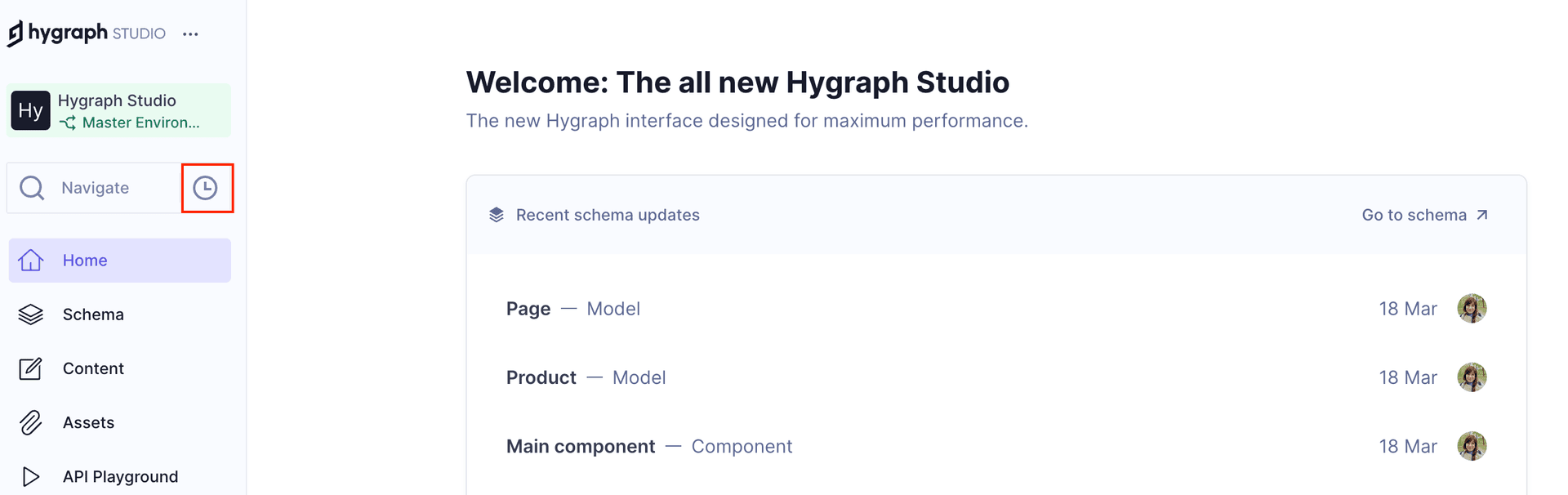Image resolution: width=1568 pixels, height=495 pixels.
Task: Click the API Playground play icon
Action: (31, 476)
